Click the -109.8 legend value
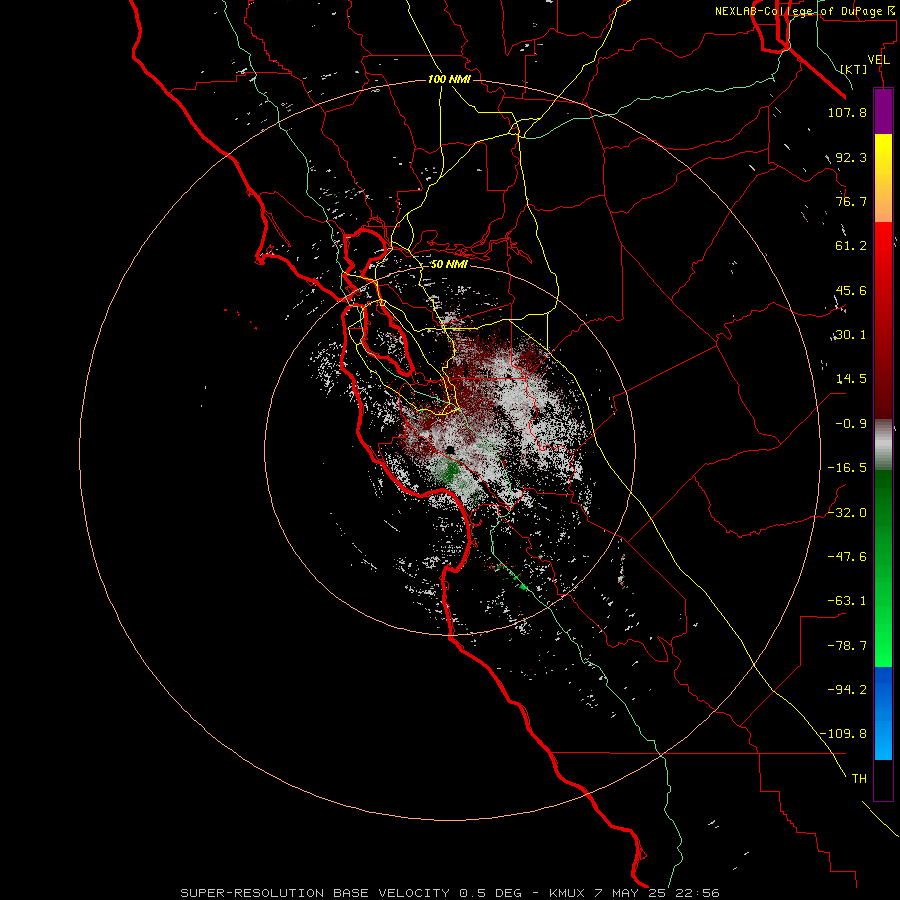 843,734
